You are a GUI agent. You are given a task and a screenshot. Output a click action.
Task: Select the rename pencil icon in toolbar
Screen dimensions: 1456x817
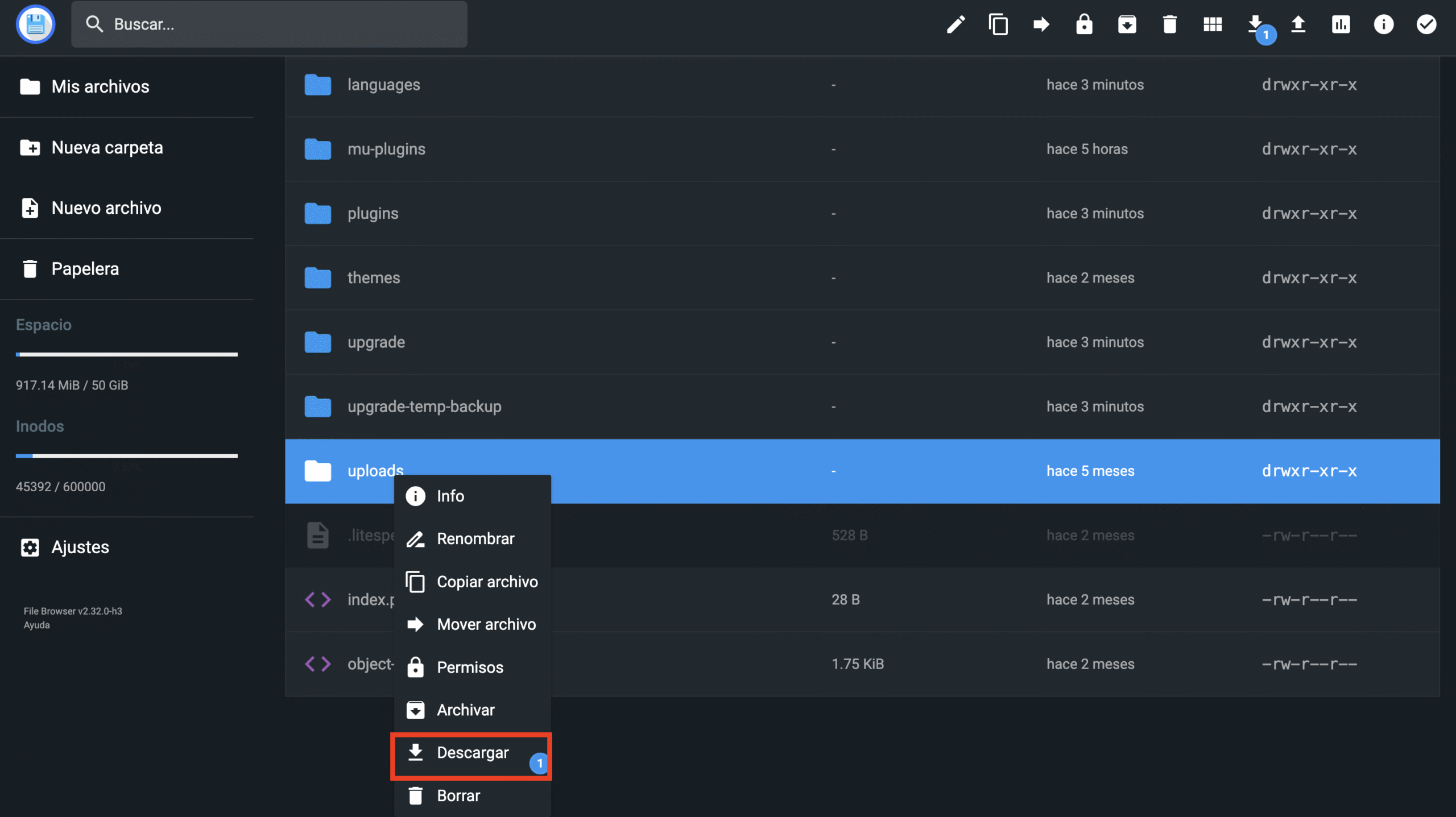(x=956, y=24)
